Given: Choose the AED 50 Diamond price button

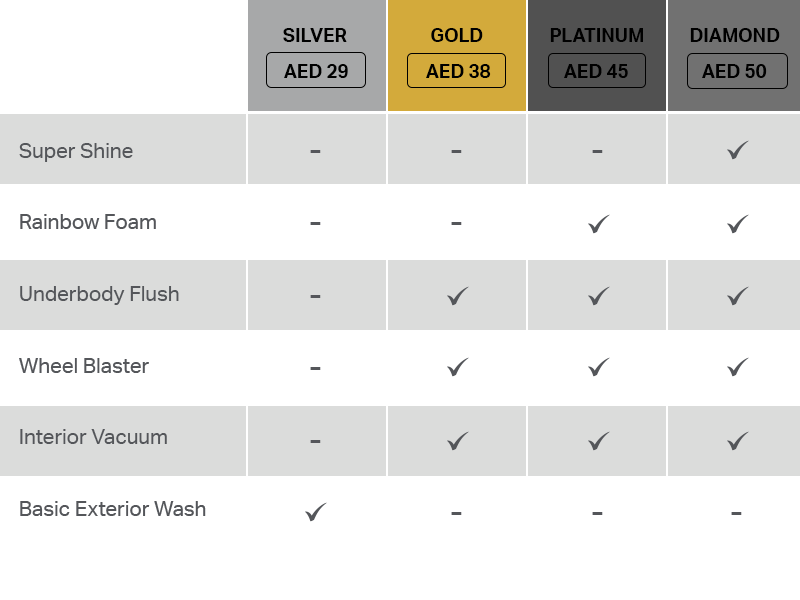Looking at the screenshot, I should pos(737,71).
